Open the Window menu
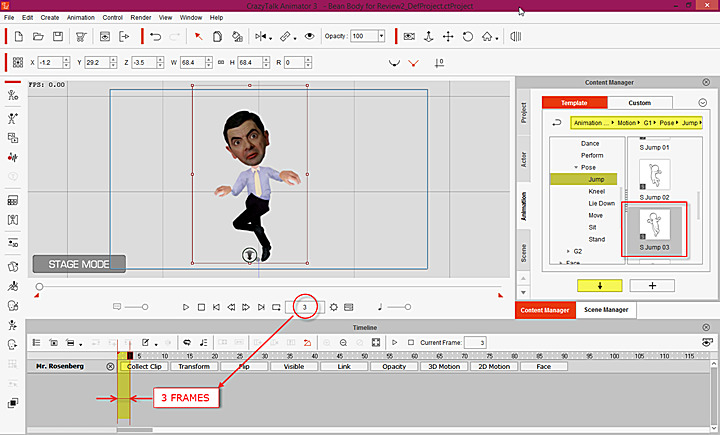Image resolution: width=720 pixels, height=435 pixels. coord(191,17)
